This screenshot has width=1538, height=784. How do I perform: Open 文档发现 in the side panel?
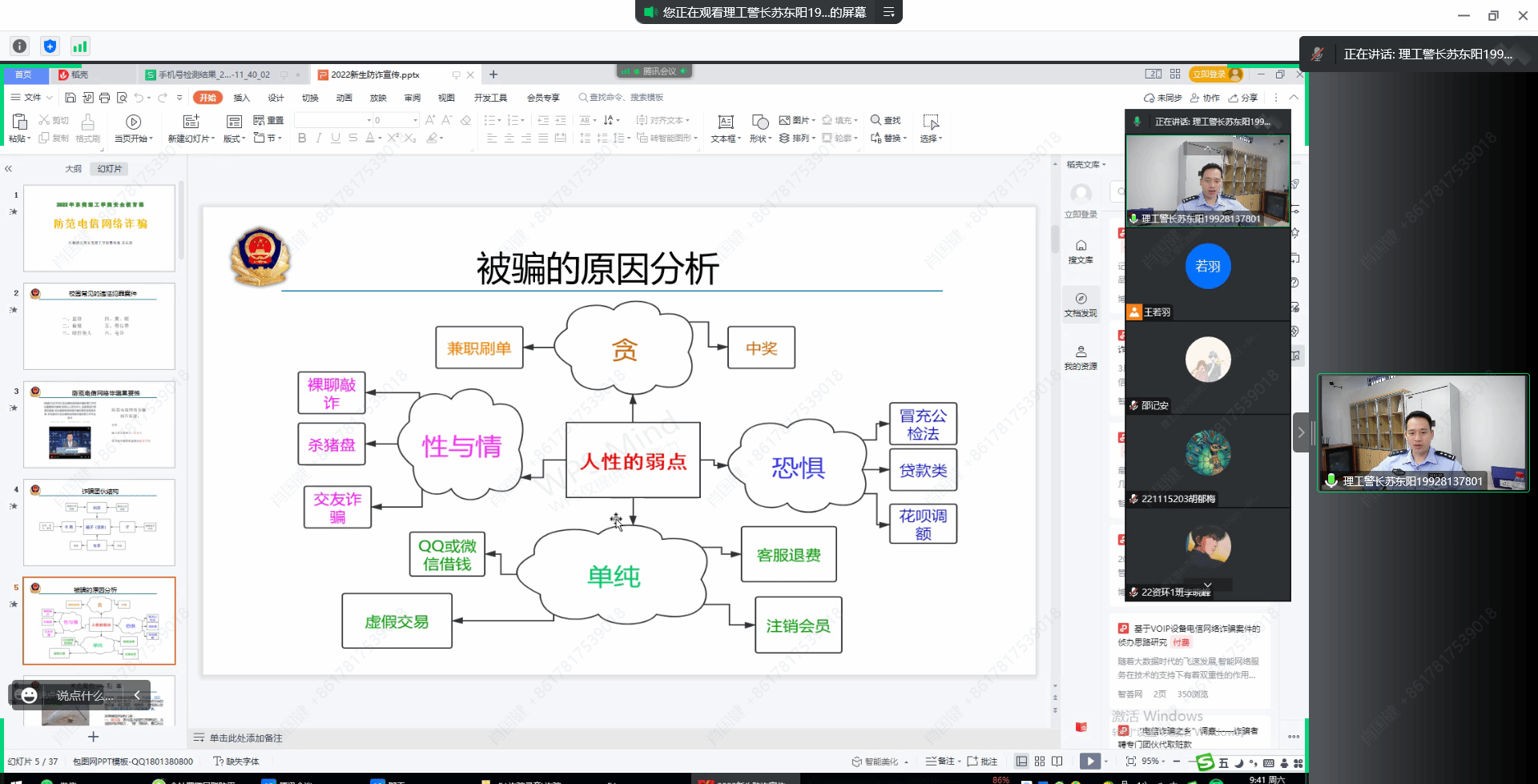[1081, 304]
